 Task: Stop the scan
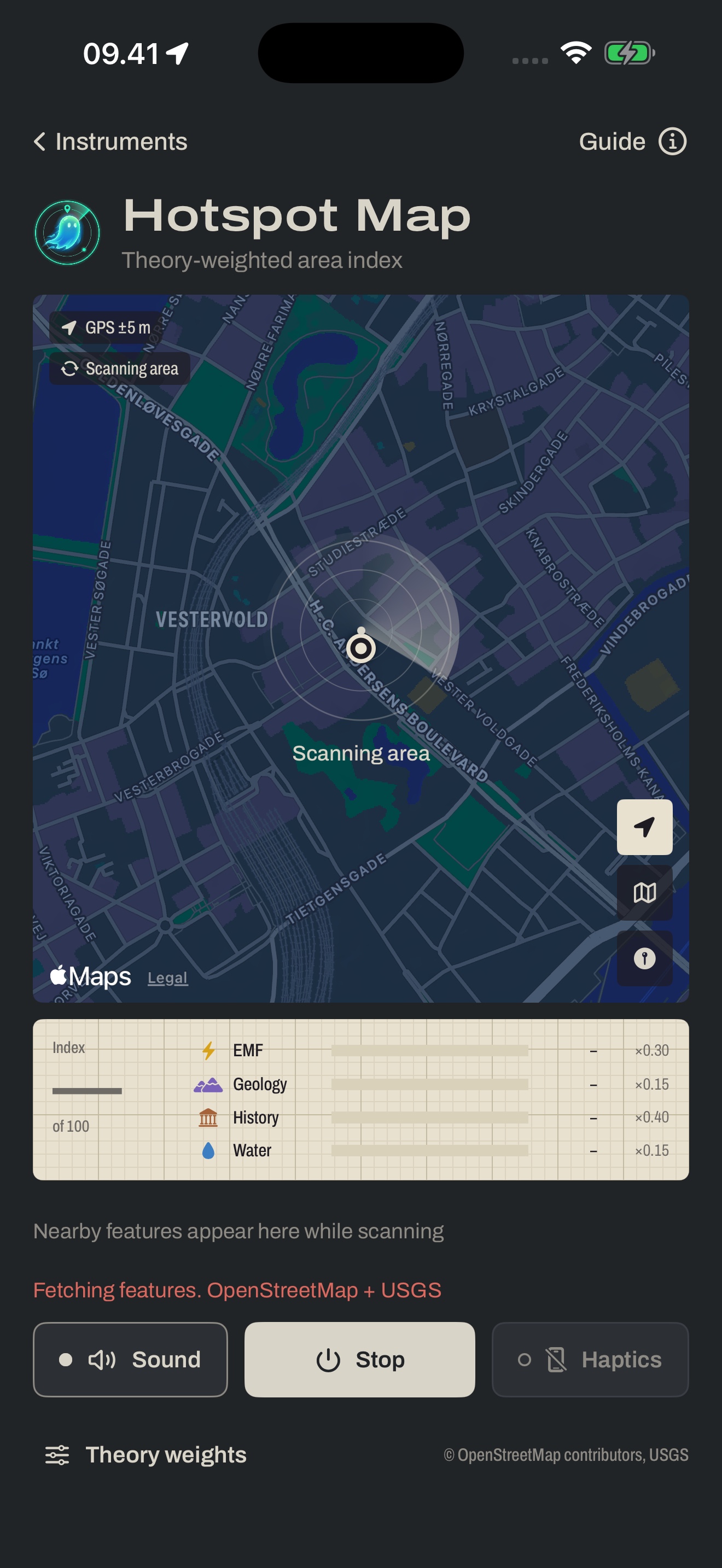(360, 1359)
